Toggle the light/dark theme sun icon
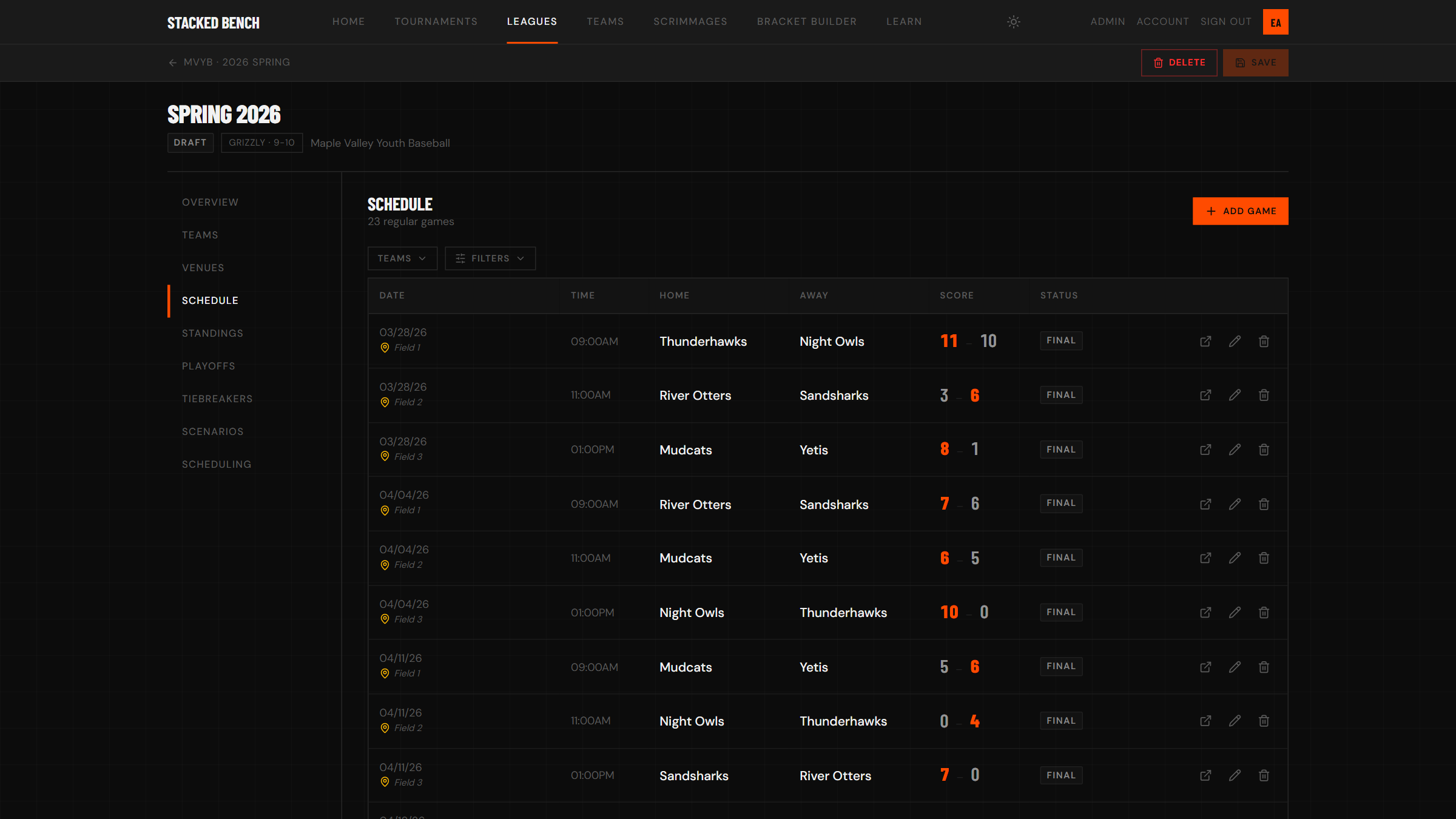Image resolution: width=1456 pixels, height=819 pixels. coord(1014,22)
